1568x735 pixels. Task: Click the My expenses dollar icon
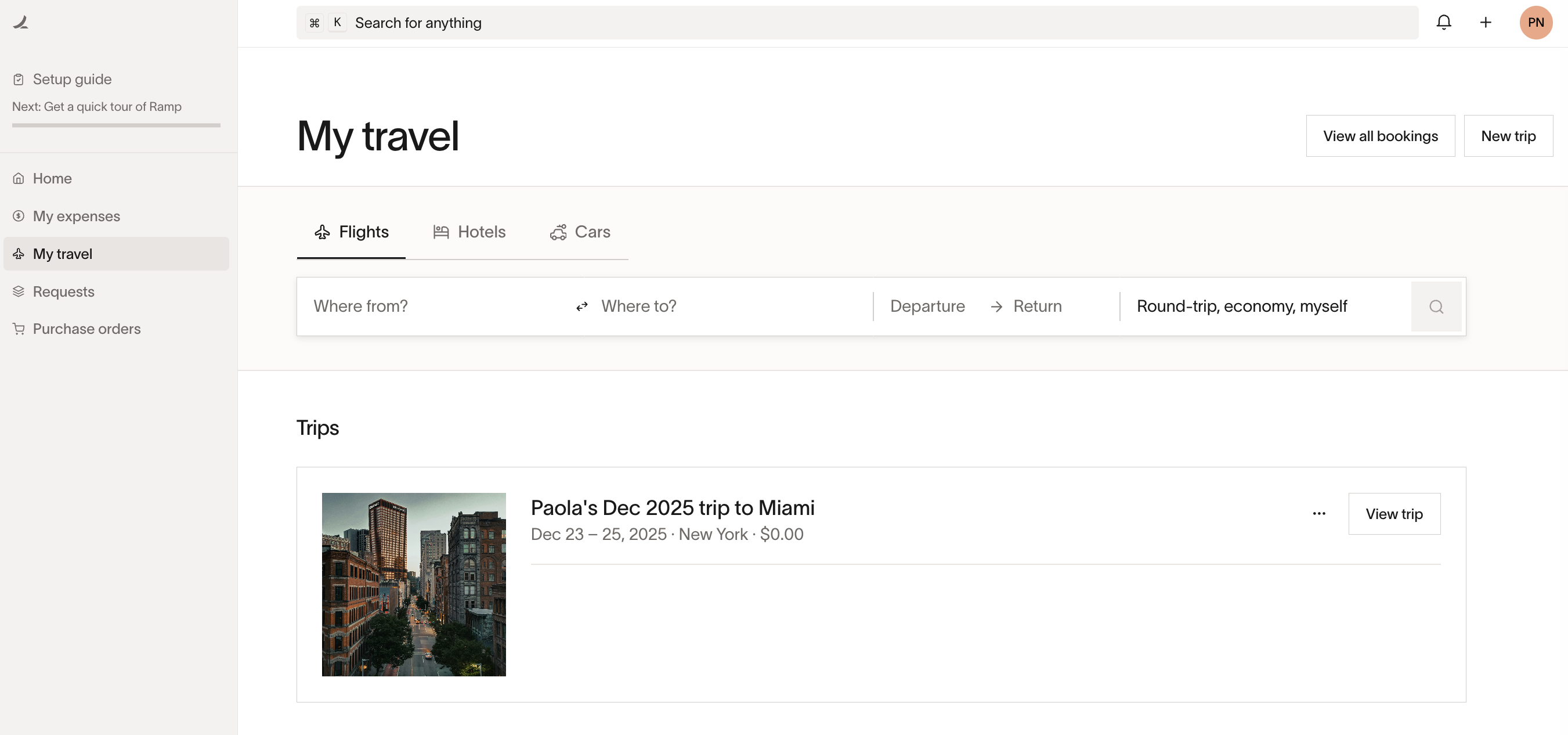(x=18, y=215)
